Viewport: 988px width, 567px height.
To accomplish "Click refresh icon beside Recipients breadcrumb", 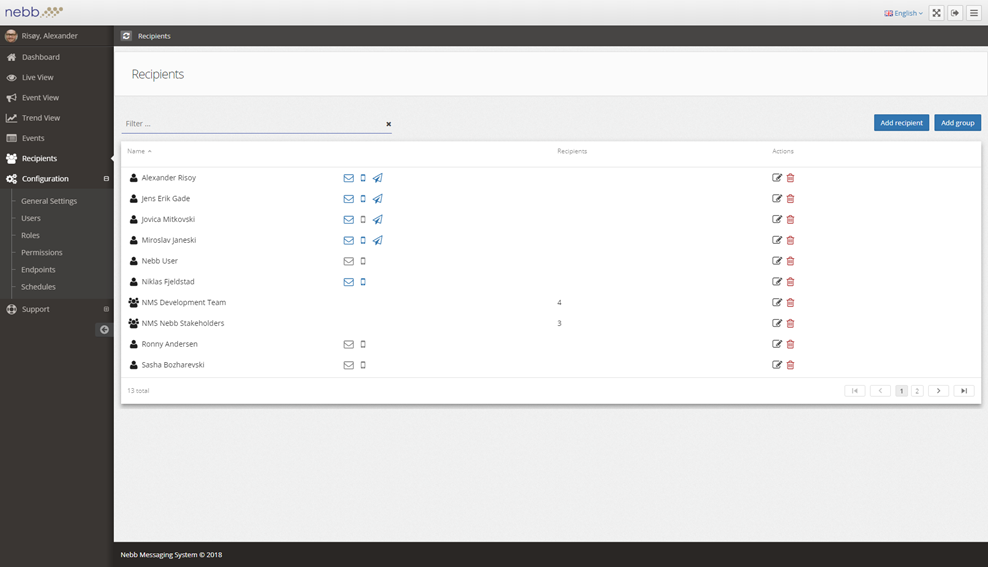I will (x=126, y=36).
